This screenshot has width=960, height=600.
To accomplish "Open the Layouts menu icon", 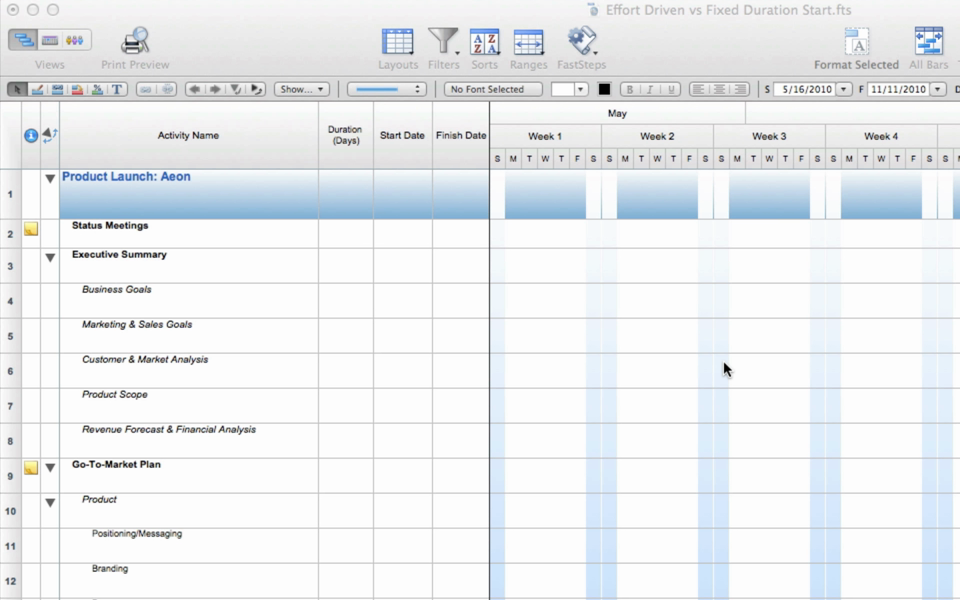I will pyautogui.click(x=397, y=42).
